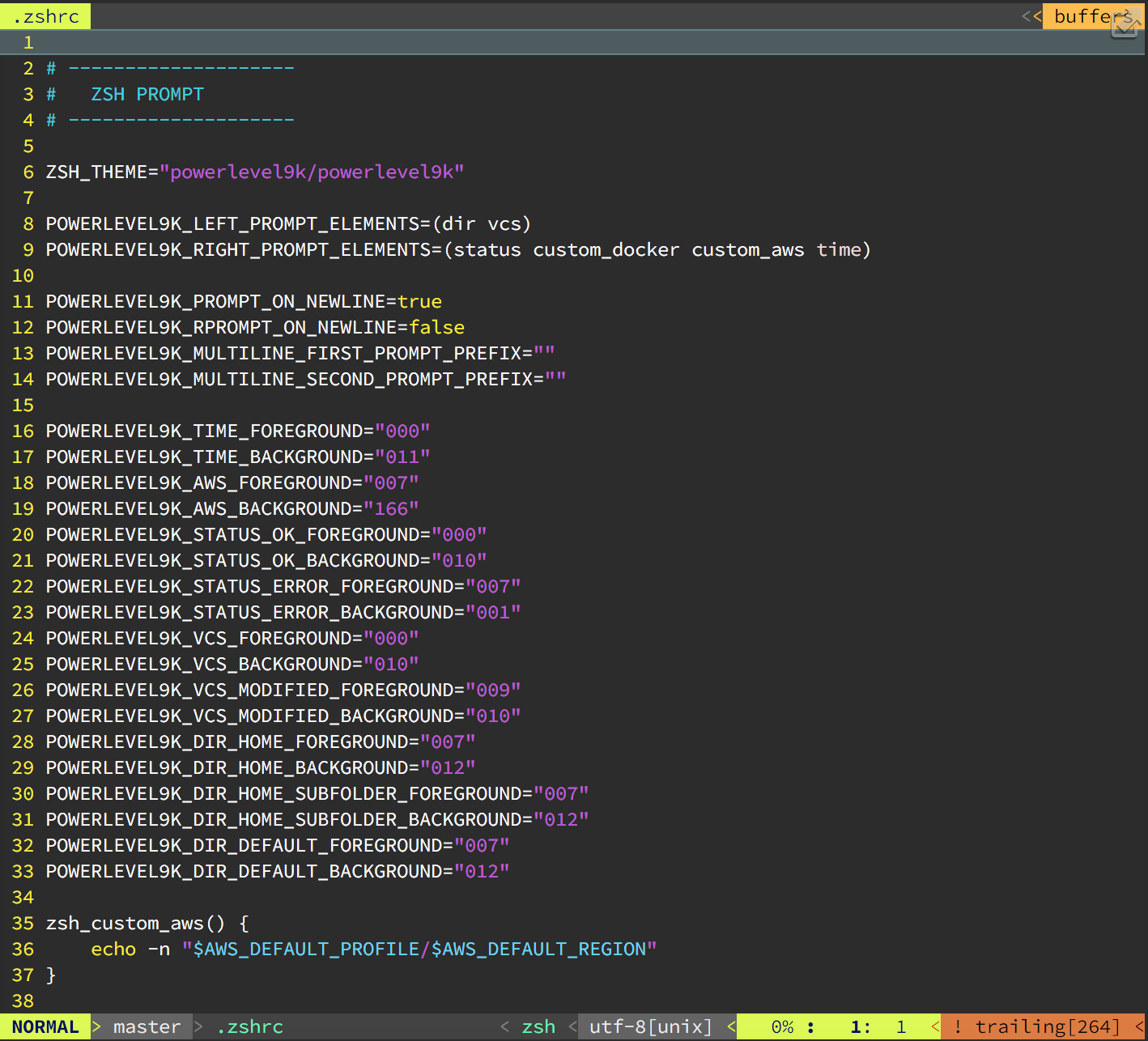1148x1041 pixels.
Task: Click the .zshrc filename in status line
Action: pos(249,1026)
